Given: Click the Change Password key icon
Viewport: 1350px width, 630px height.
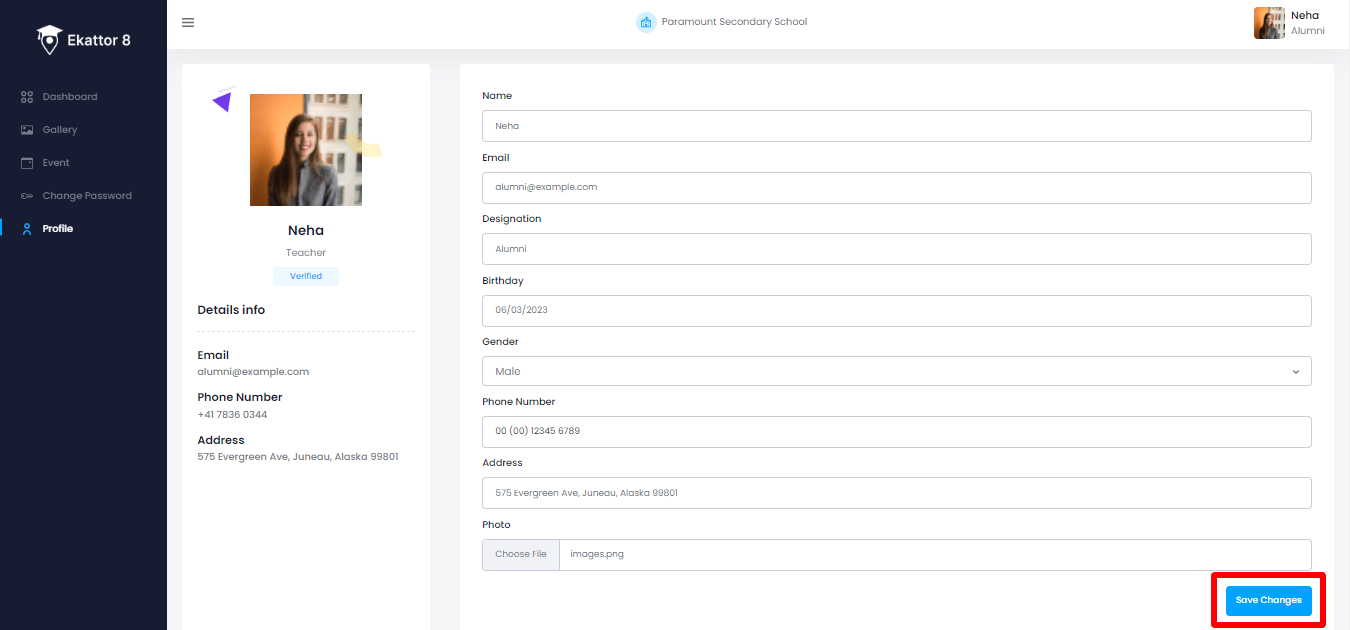Looking at the screenshot, I should coord(27,196).
